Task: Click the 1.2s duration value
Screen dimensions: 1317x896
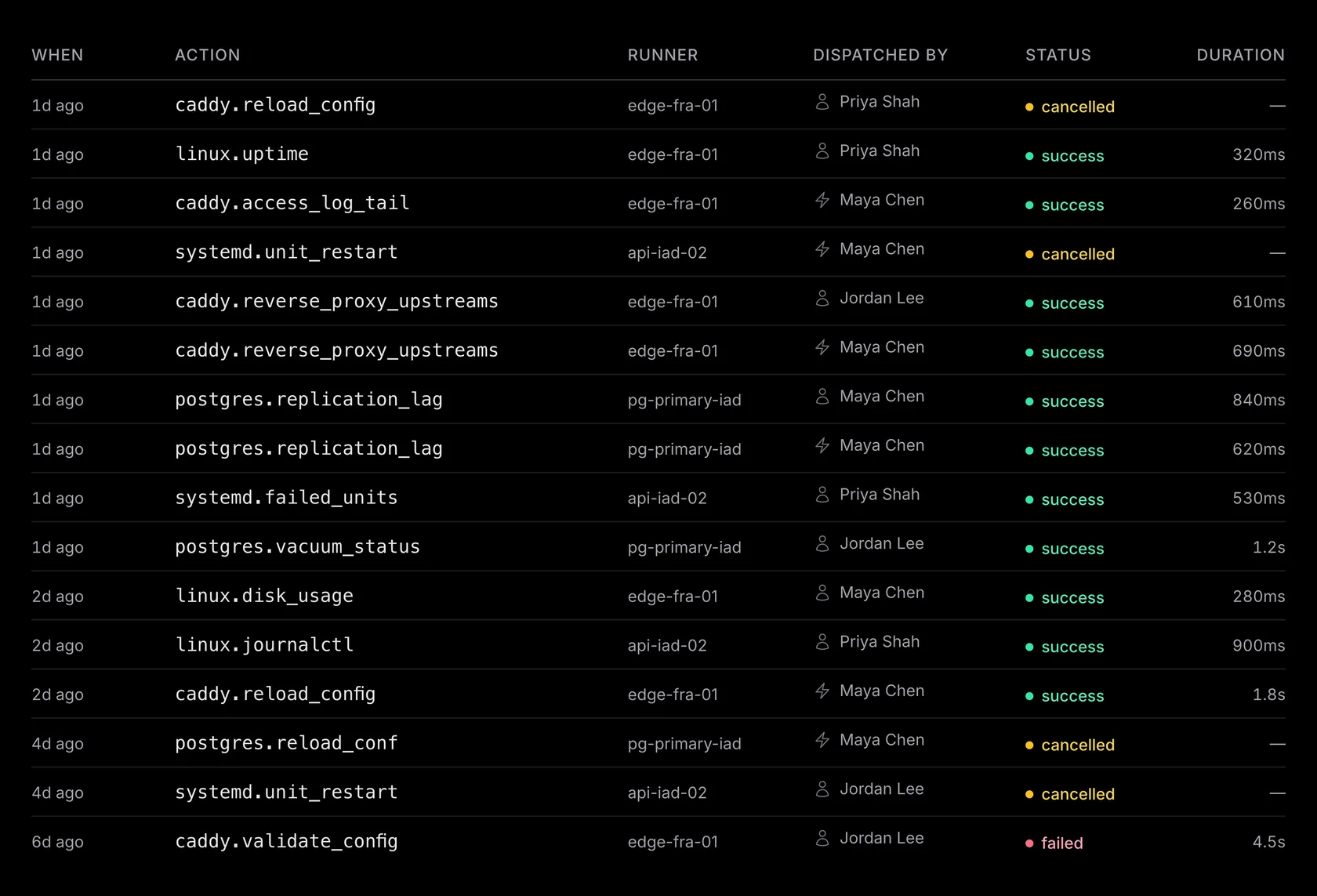Action: point(1269,547)
